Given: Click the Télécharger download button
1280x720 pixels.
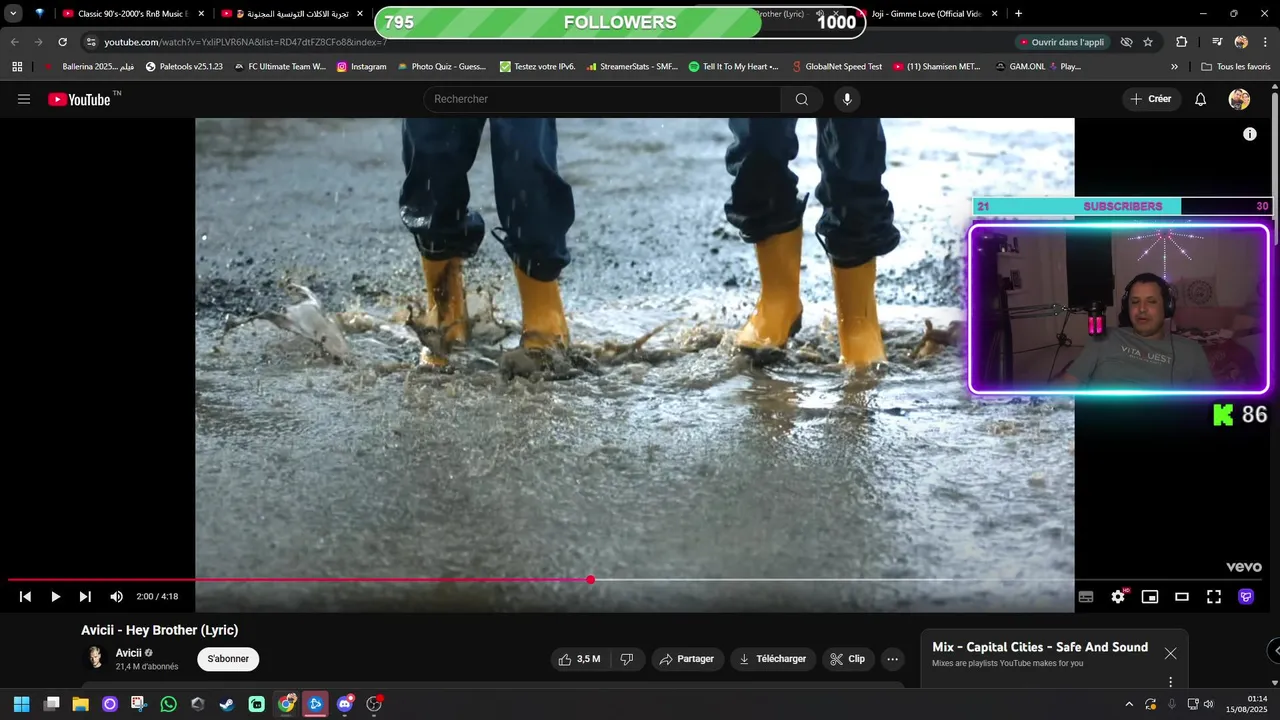Looking at the screenshot, I should [772, 659].
